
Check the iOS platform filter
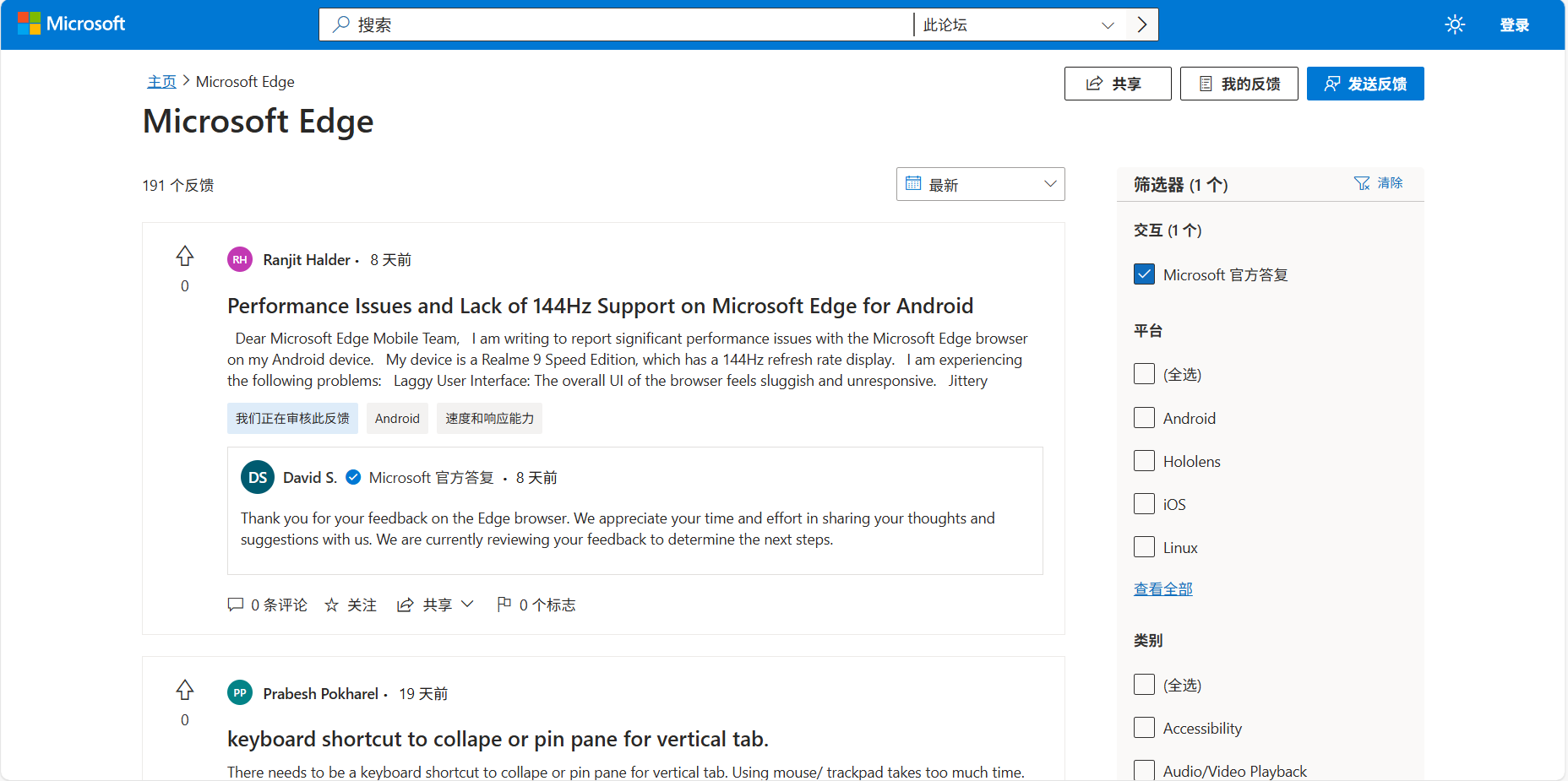tap(1144, 504)
